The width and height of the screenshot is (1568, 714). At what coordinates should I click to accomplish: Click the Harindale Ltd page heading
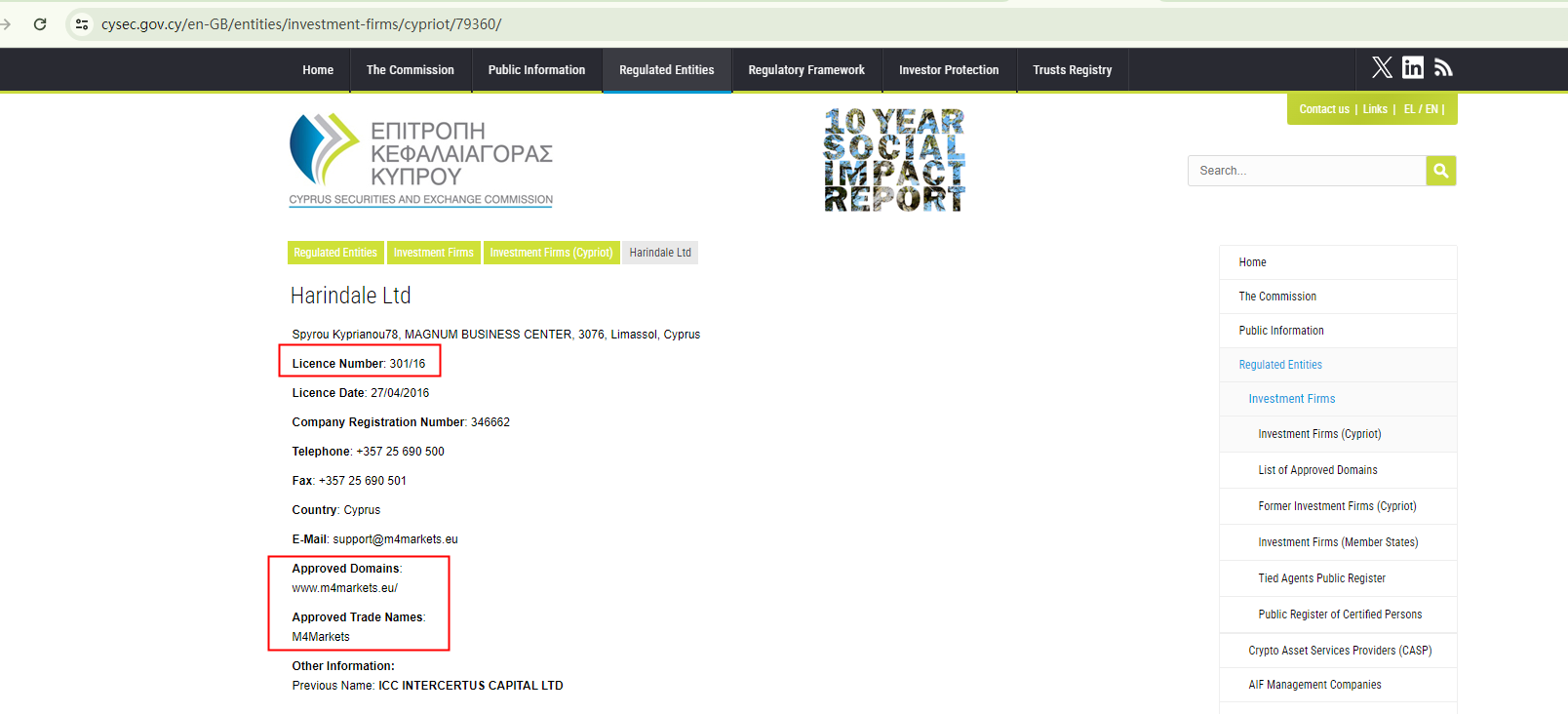(351, 296)
